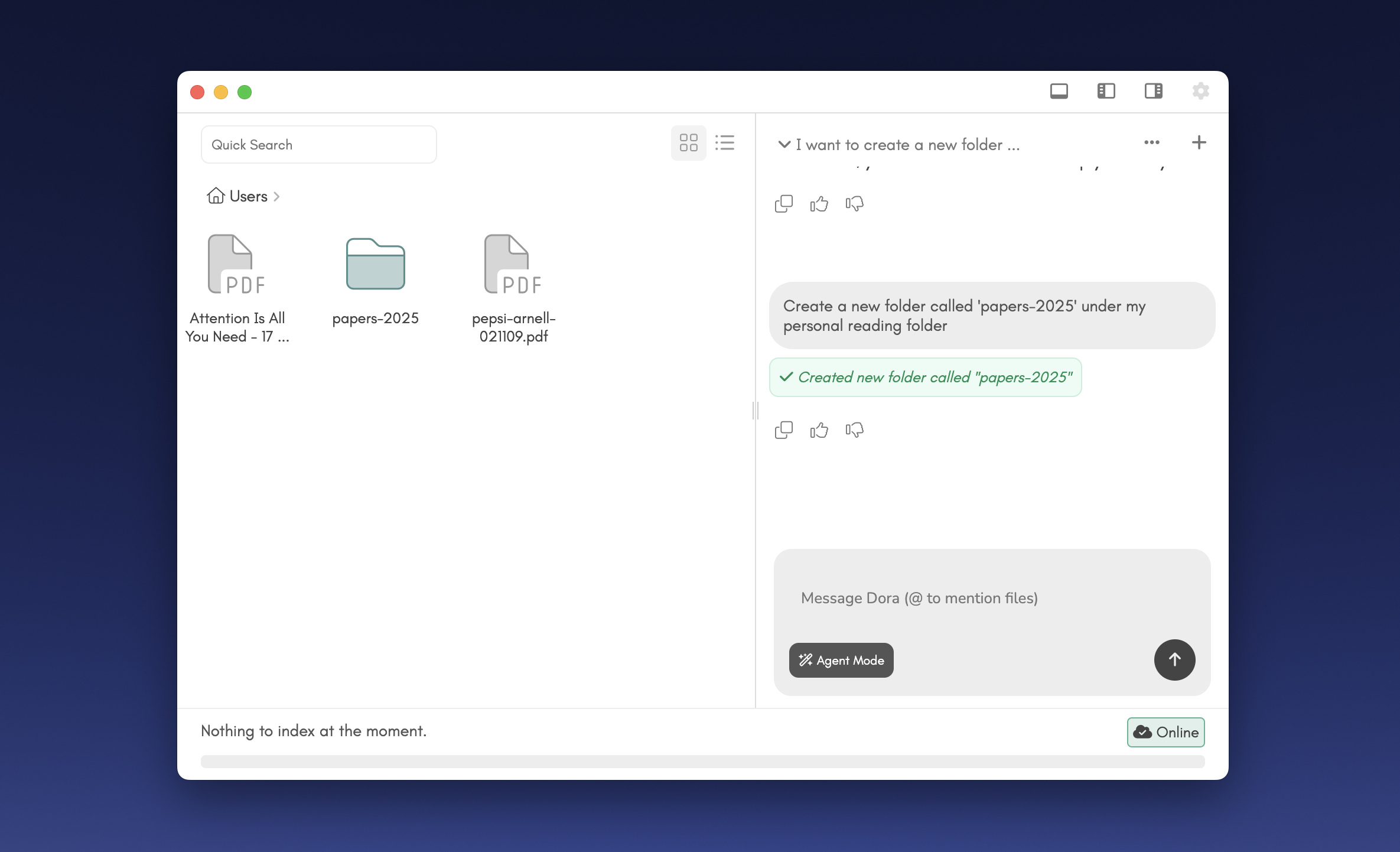1400x852 pixels.
Task: Collapse the 'I want to create a new folder' chat title
Action: 784,145
